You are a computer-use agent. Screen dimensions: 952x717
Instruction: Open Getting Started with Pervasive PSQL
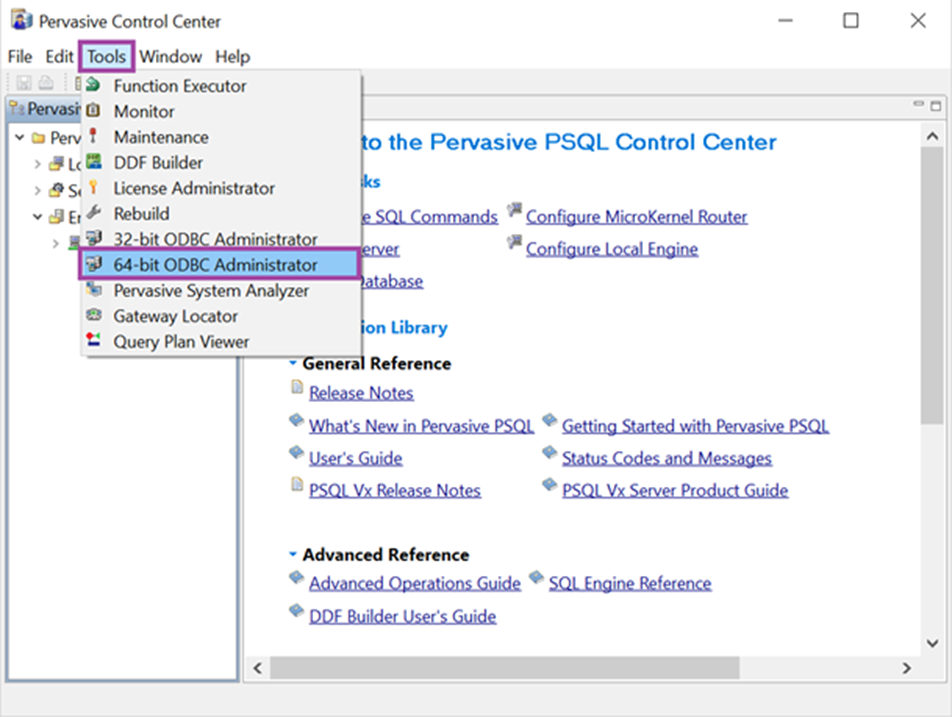click(x=695, y=426)
